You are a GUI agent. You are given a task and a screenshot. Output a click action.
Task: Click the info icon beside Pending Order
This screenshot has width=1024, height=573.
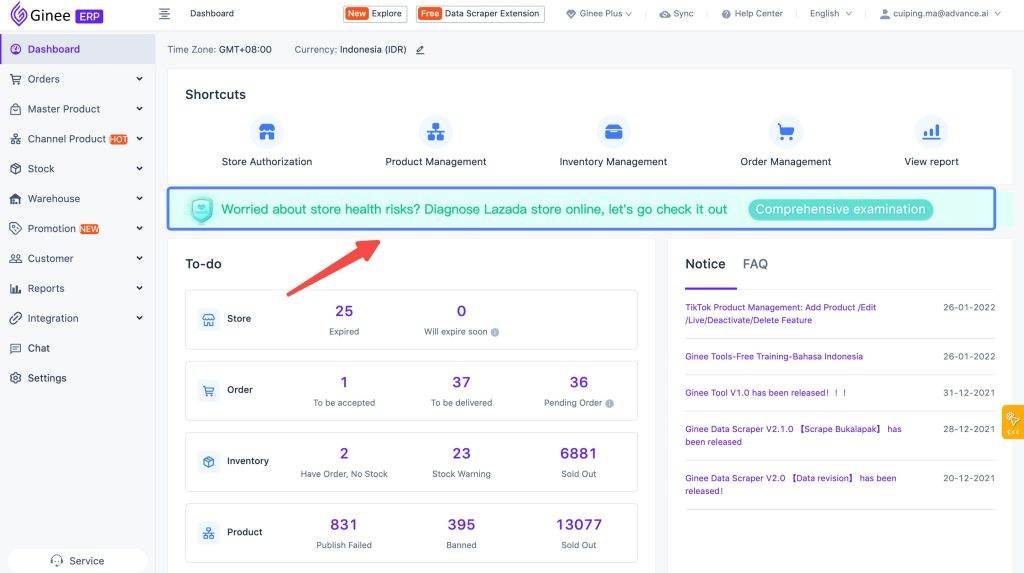(x=609, y=403)
